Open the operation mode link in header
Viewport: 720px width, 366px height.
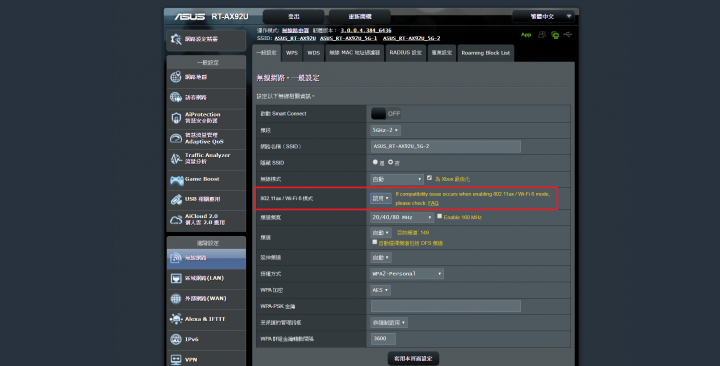(x=295, y=30)
